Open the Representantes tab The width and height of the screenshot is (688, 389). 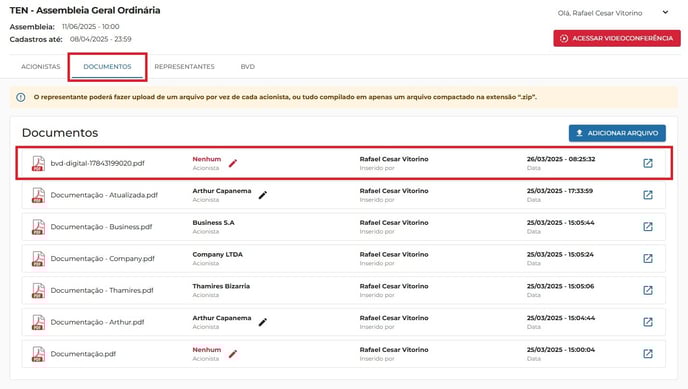184,67
